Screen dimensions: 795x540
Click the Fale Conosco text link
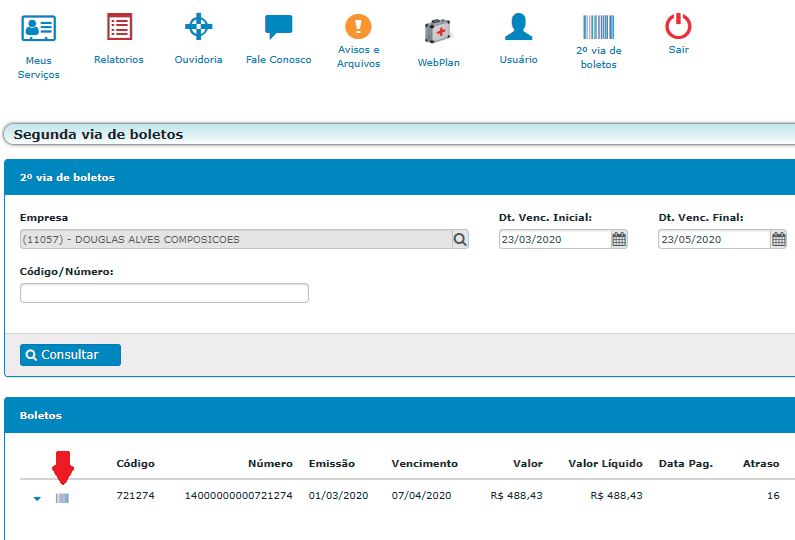278,59
